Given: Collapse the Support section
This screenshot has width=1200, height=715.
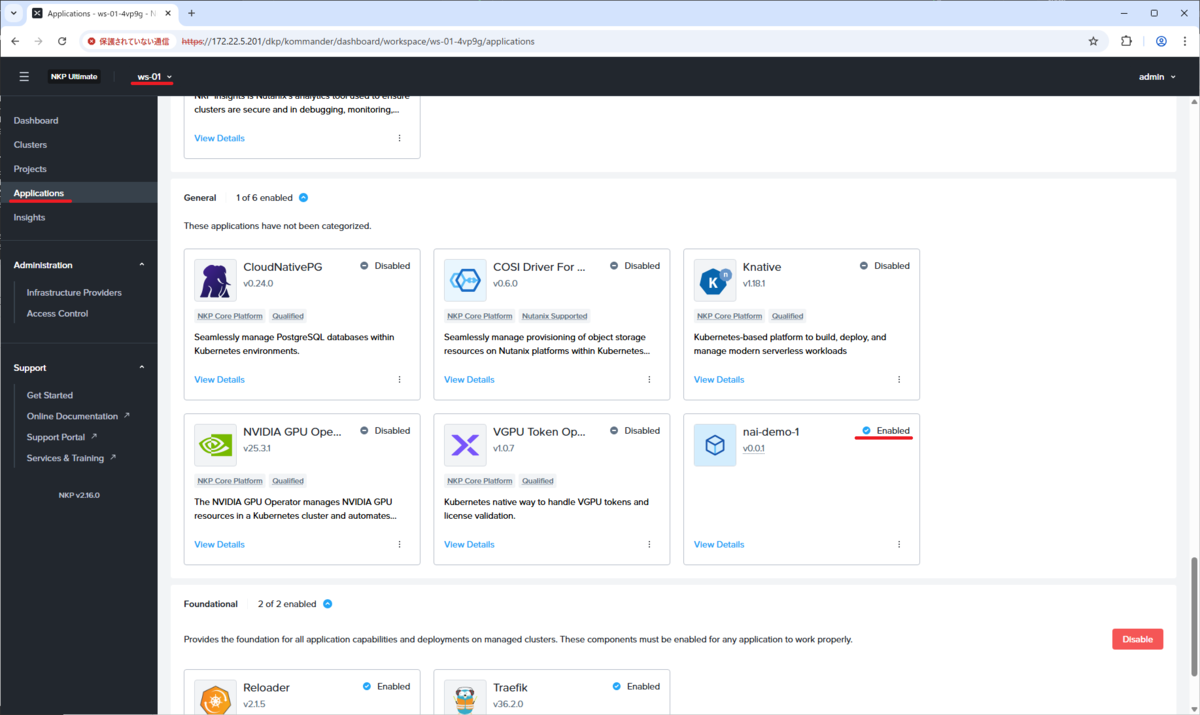Looking at the screenshot, I should 142,368.
